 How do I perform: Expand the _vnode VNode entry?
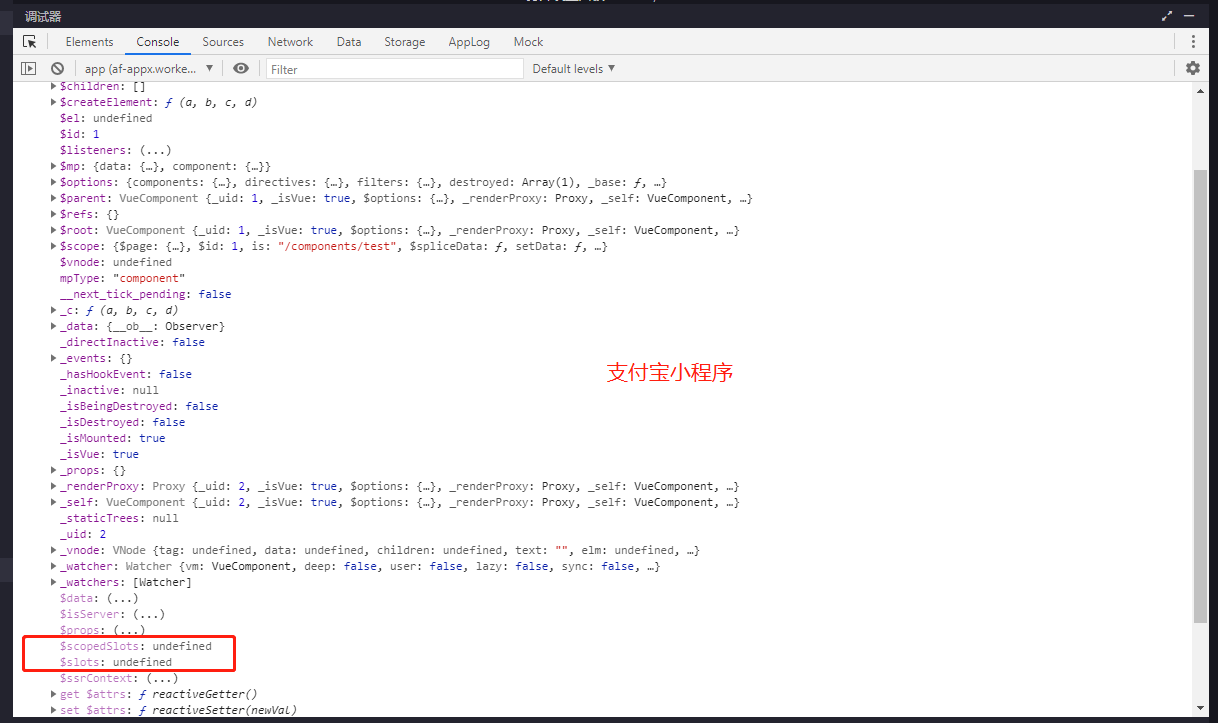click(53, 550)
